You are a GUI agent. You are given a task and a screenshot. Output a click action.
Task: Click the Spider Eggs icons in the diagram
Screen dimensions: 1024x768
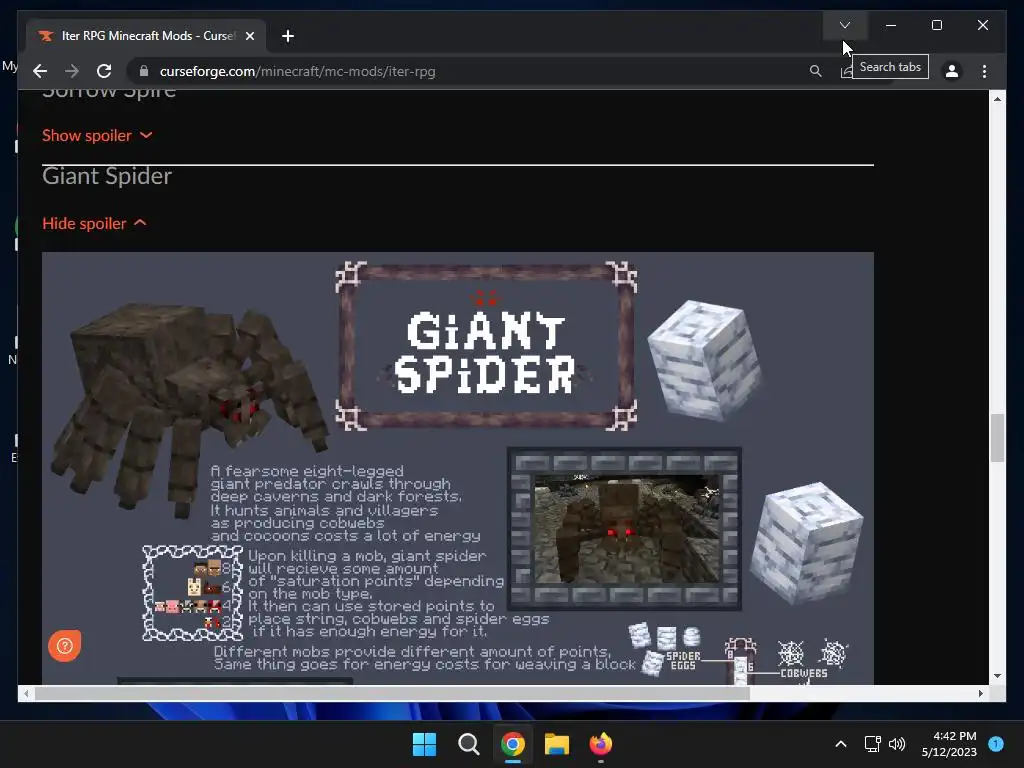click(x=665, y=648)
